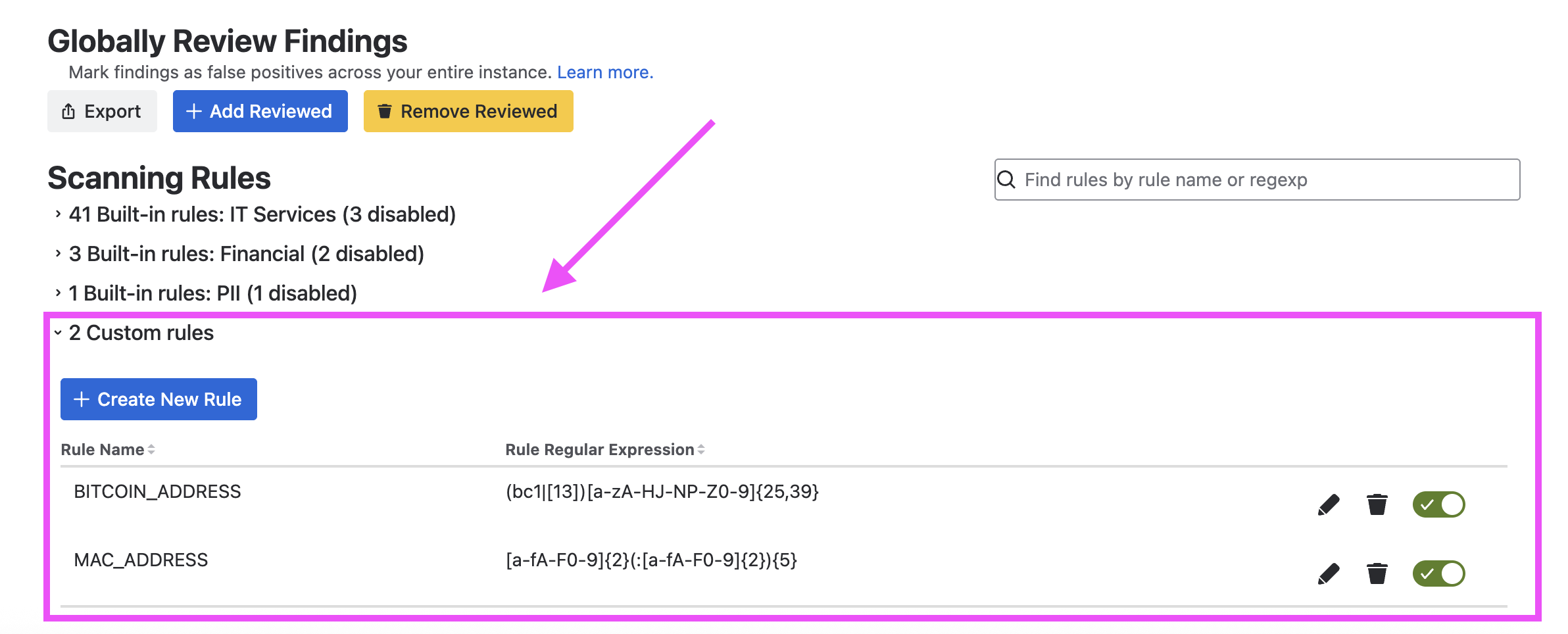Select the BITCOIN_ADDRESS rule name
The image size is (1568, 634).
(x=157, y=492)
